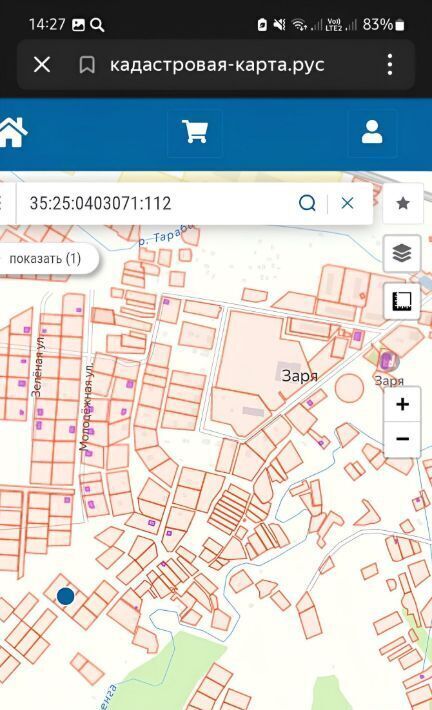Click the Заря map label in center

(299, 375)
